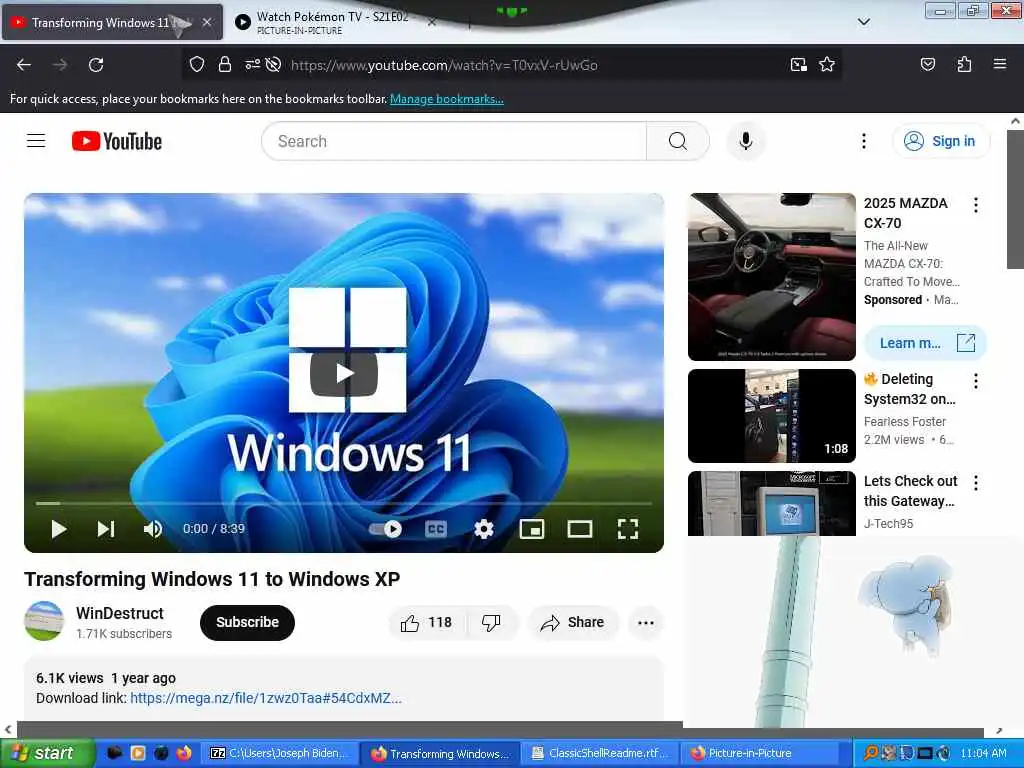
Task: Open Deleting System32 video thumbnail
Action: coord(772,416)
